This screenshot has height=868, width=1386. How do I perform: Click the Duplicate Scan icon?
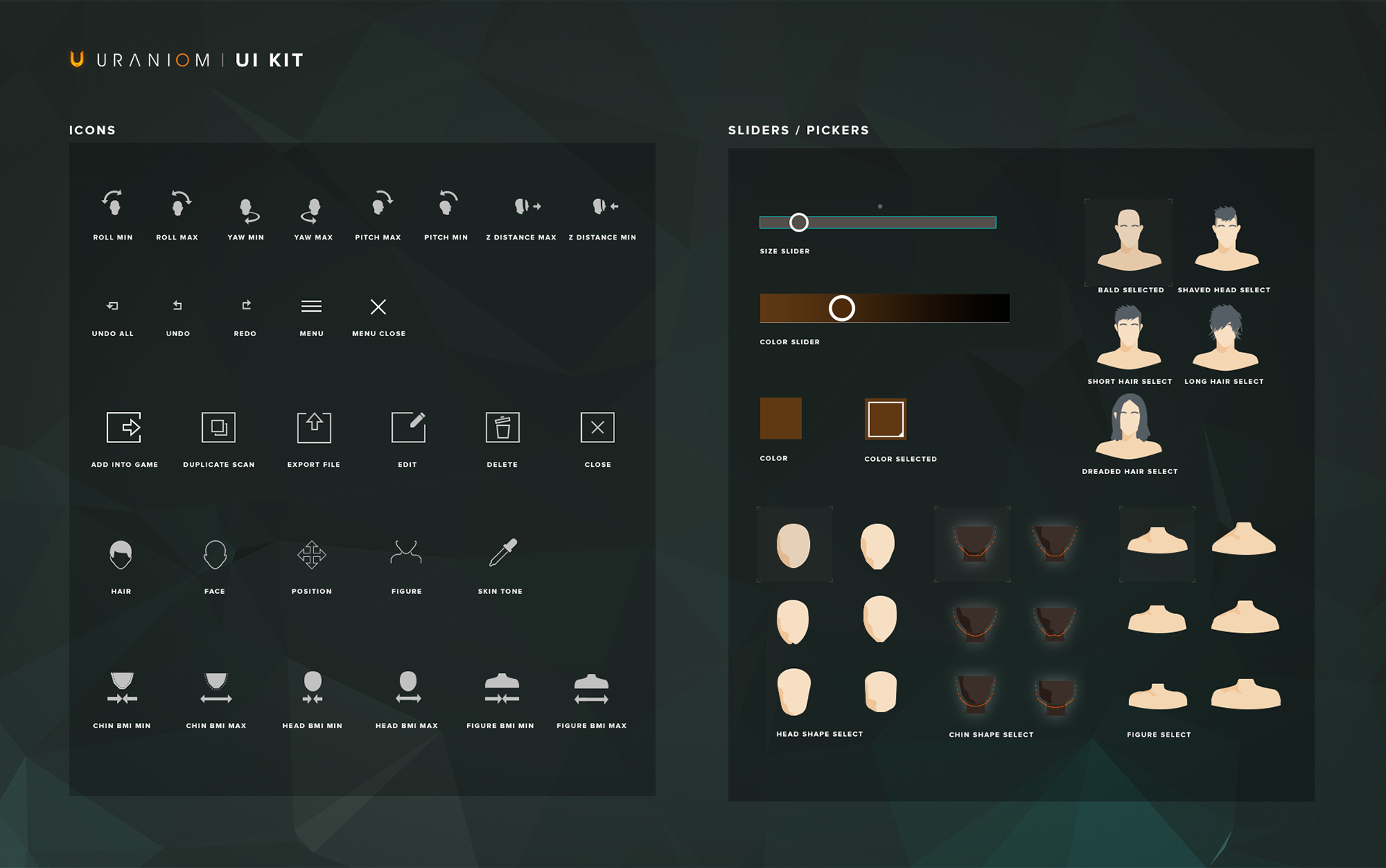click(x=219, y=427)
